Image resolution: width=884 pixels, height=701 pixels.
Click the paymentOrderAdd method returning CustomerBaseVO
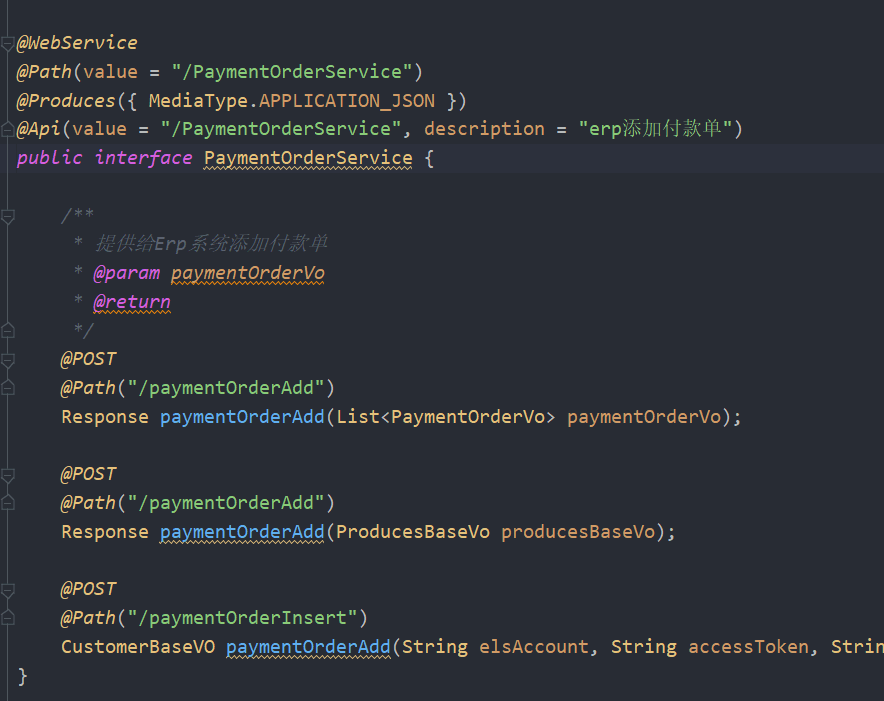click(308, 647)
